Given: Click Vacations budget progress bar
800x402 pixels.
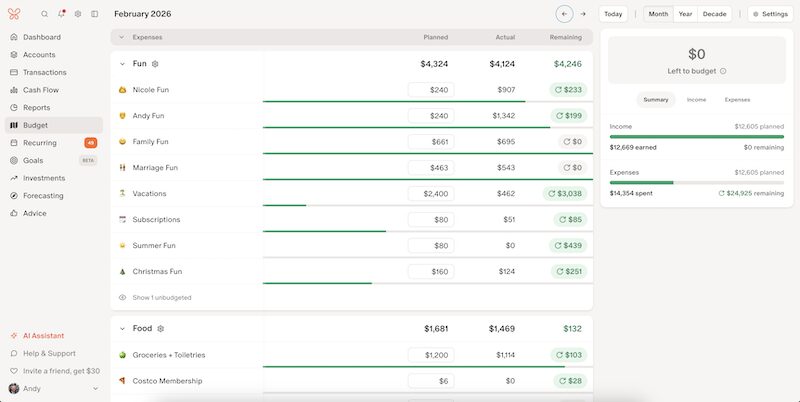Looking at the screenshot, I should coord(428,205).
